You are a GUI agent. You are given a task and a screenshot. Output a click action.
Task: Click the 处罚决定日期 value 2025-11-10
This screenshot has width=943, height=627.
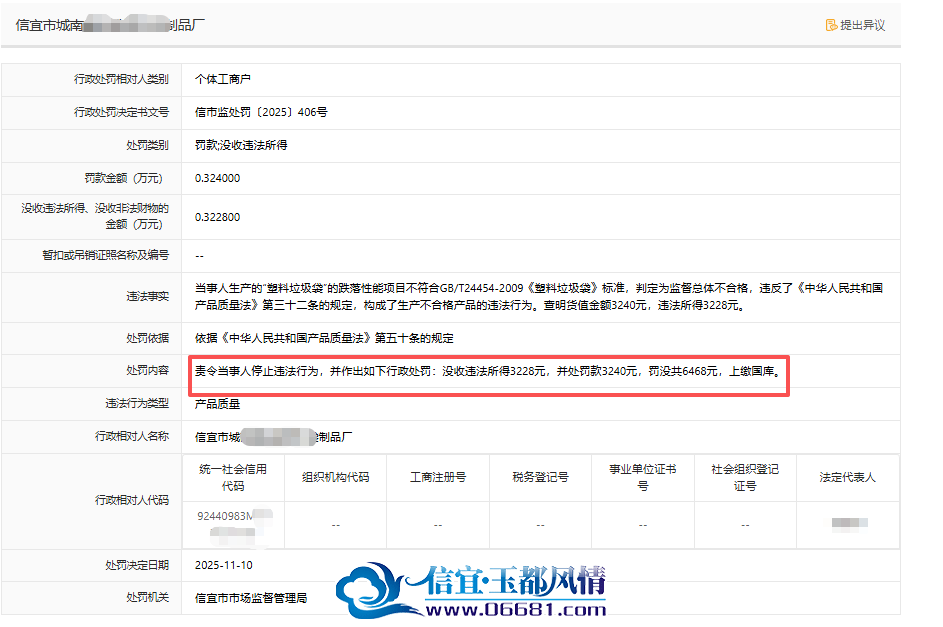click(224, 565)
